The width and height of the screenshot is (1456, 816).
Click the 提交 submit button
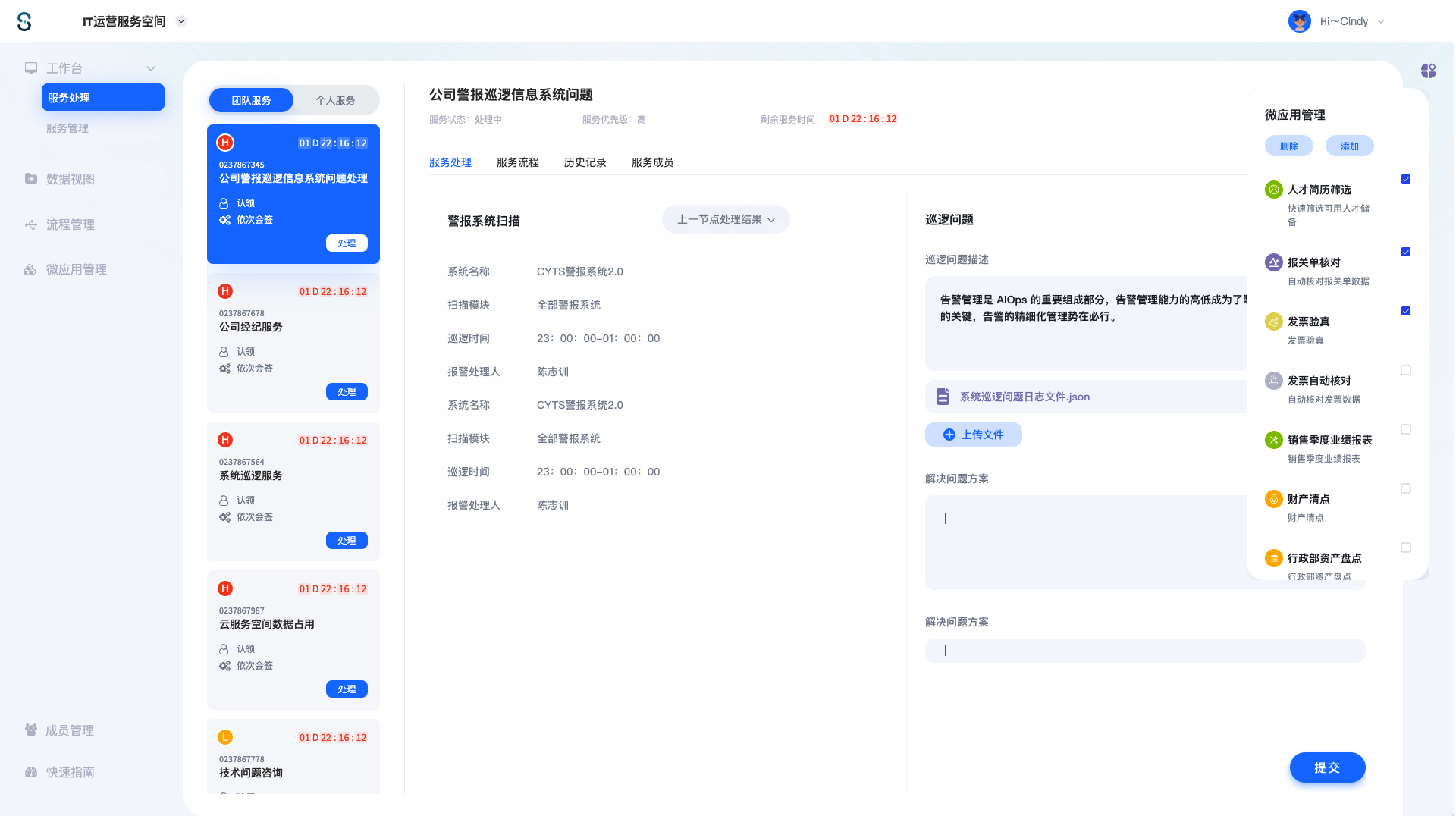(1326, 767)
